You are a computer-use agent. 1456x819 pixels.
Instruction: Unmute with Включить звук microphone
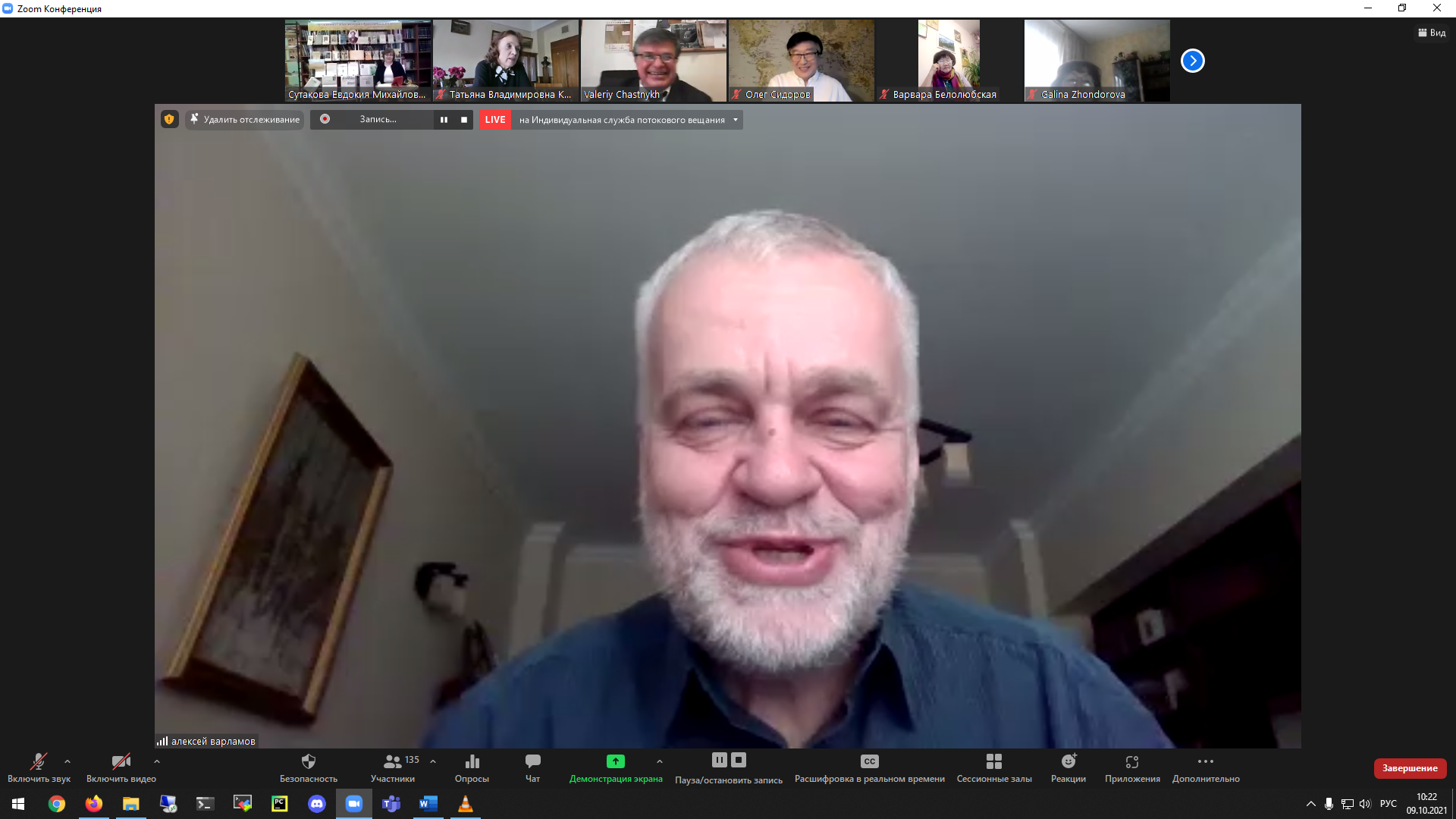[x=39, y=767]
